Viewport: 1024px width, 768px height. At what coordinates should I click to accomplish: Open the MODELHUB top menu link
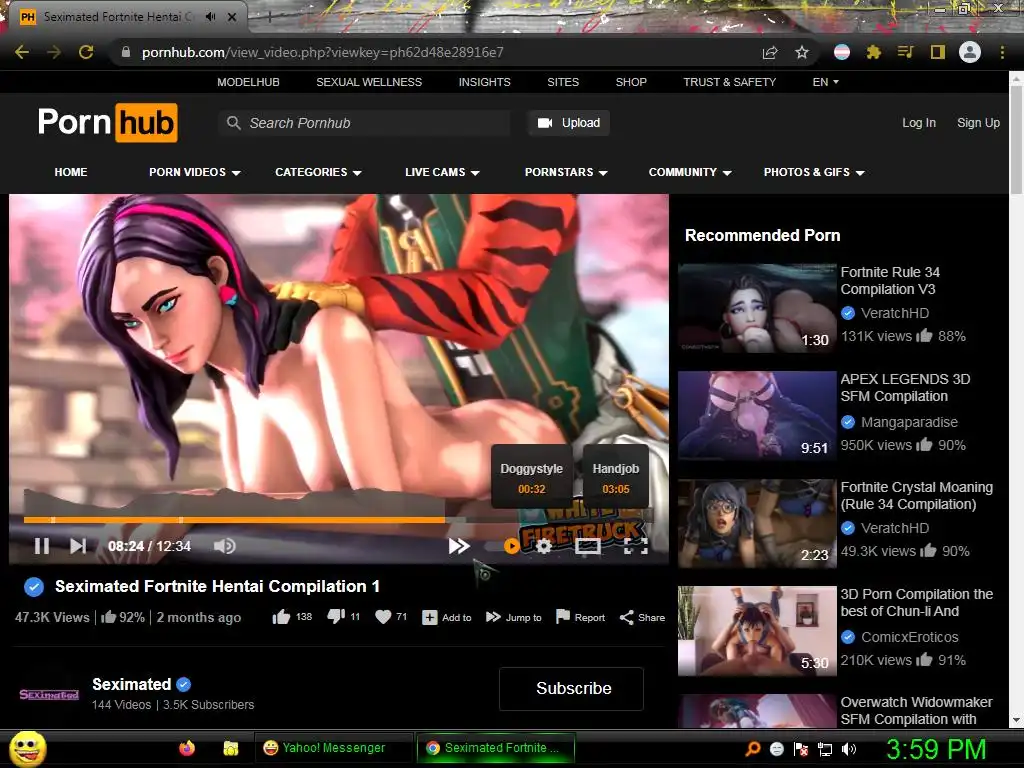tap(248, 82)
